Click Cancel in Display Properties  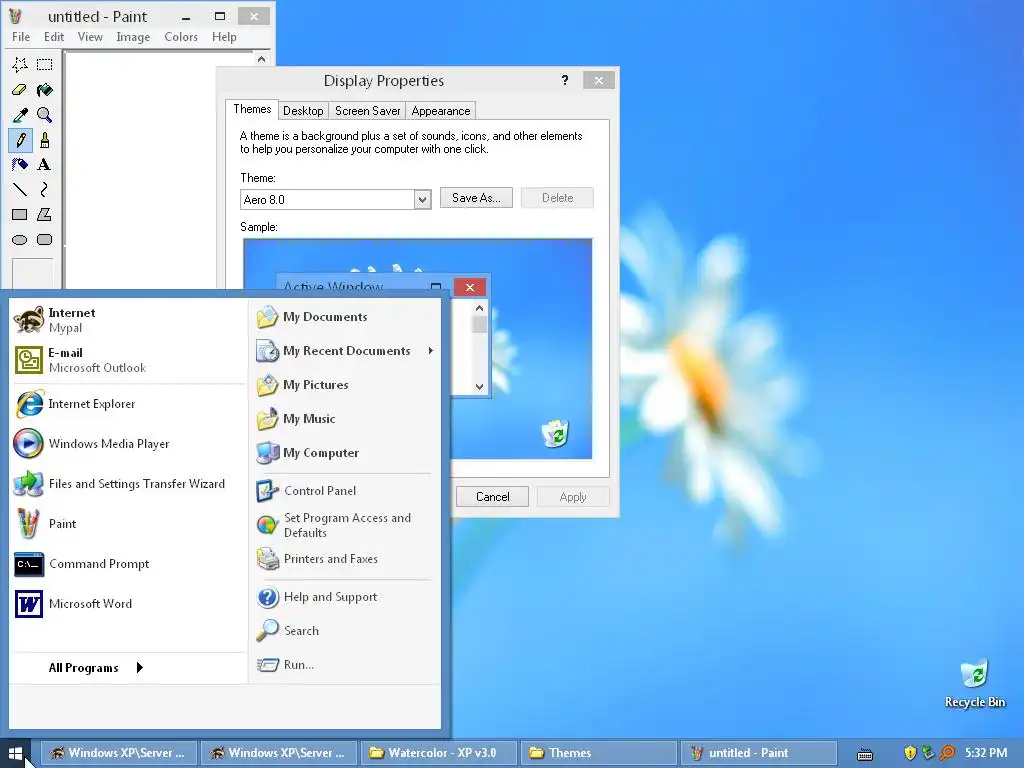pos(492,497)
